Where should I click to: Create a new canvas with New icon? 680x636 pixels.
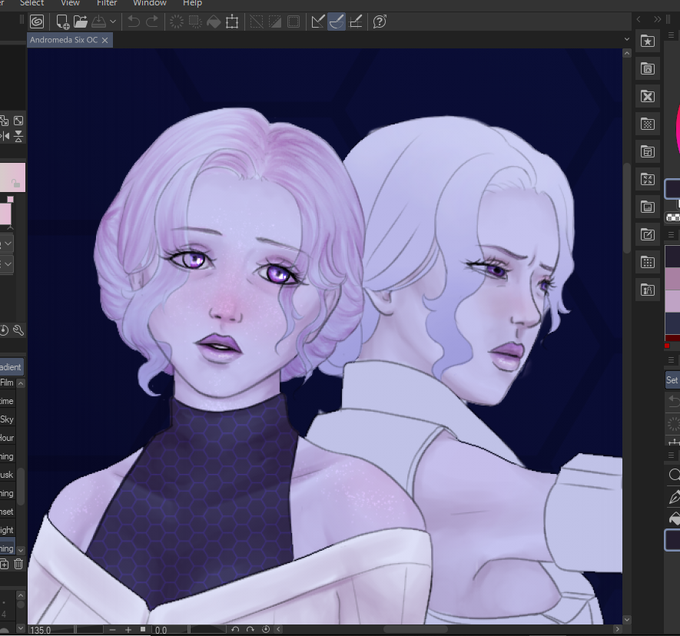[62, 21]
